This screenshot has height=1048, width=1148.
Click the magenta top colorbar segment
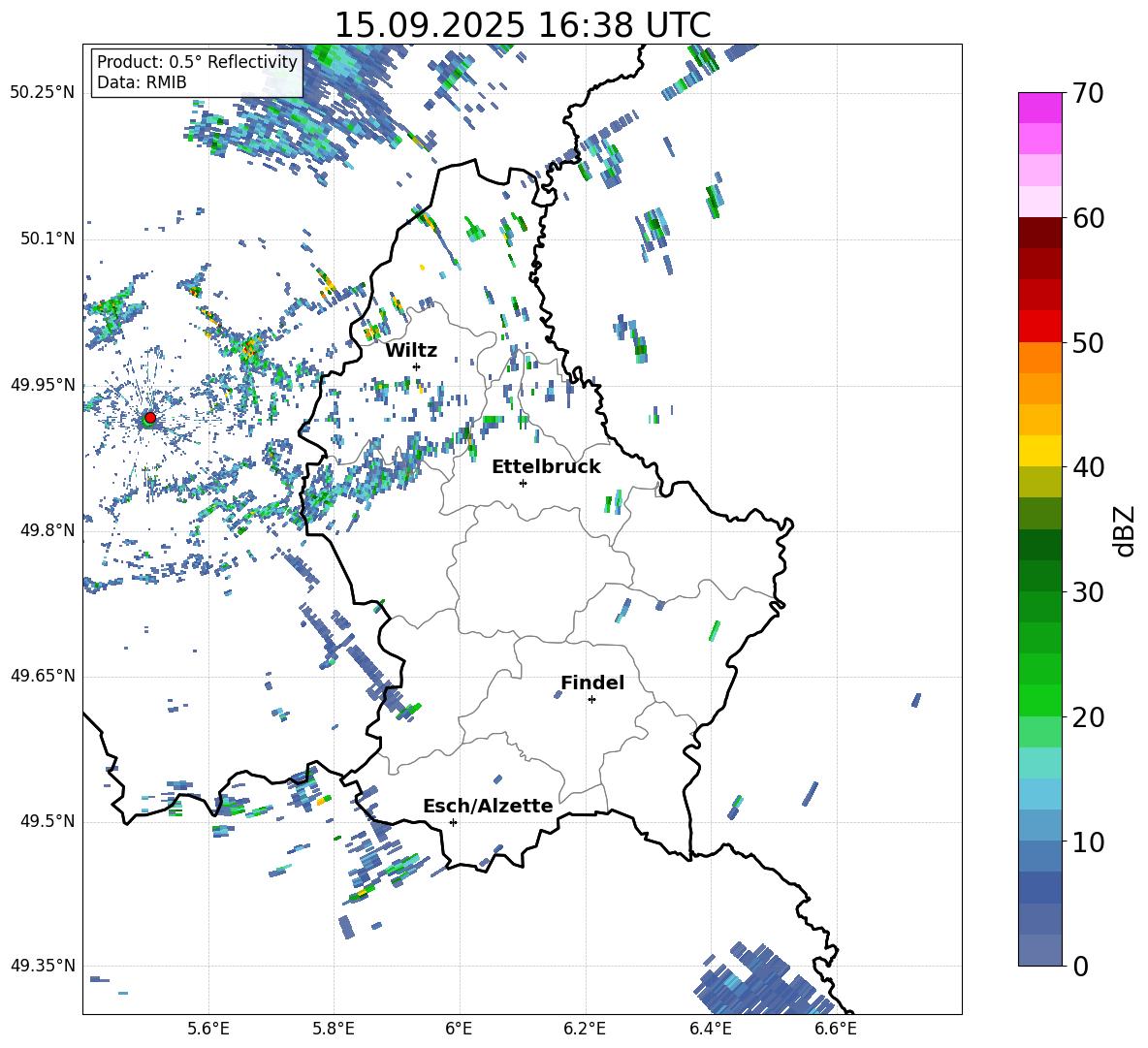click(x=1039, y=108)
